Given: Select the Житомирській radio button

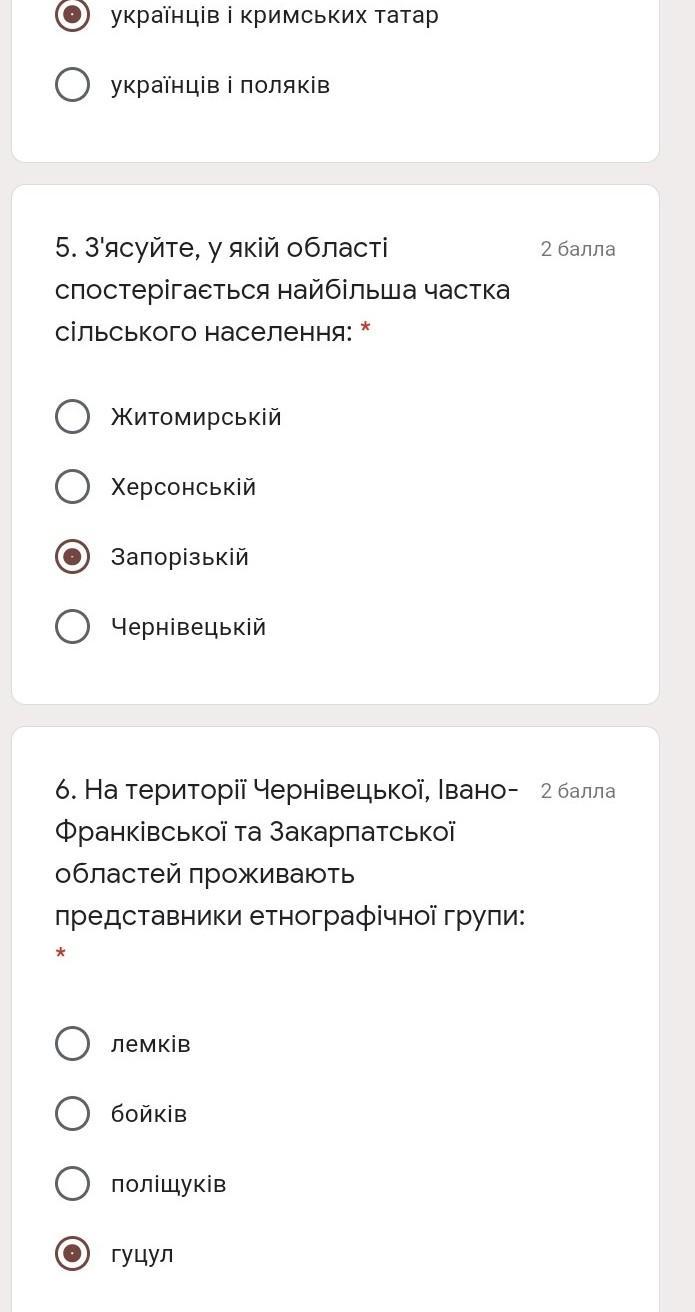Looking at the screenshot, I should point(72,417).
